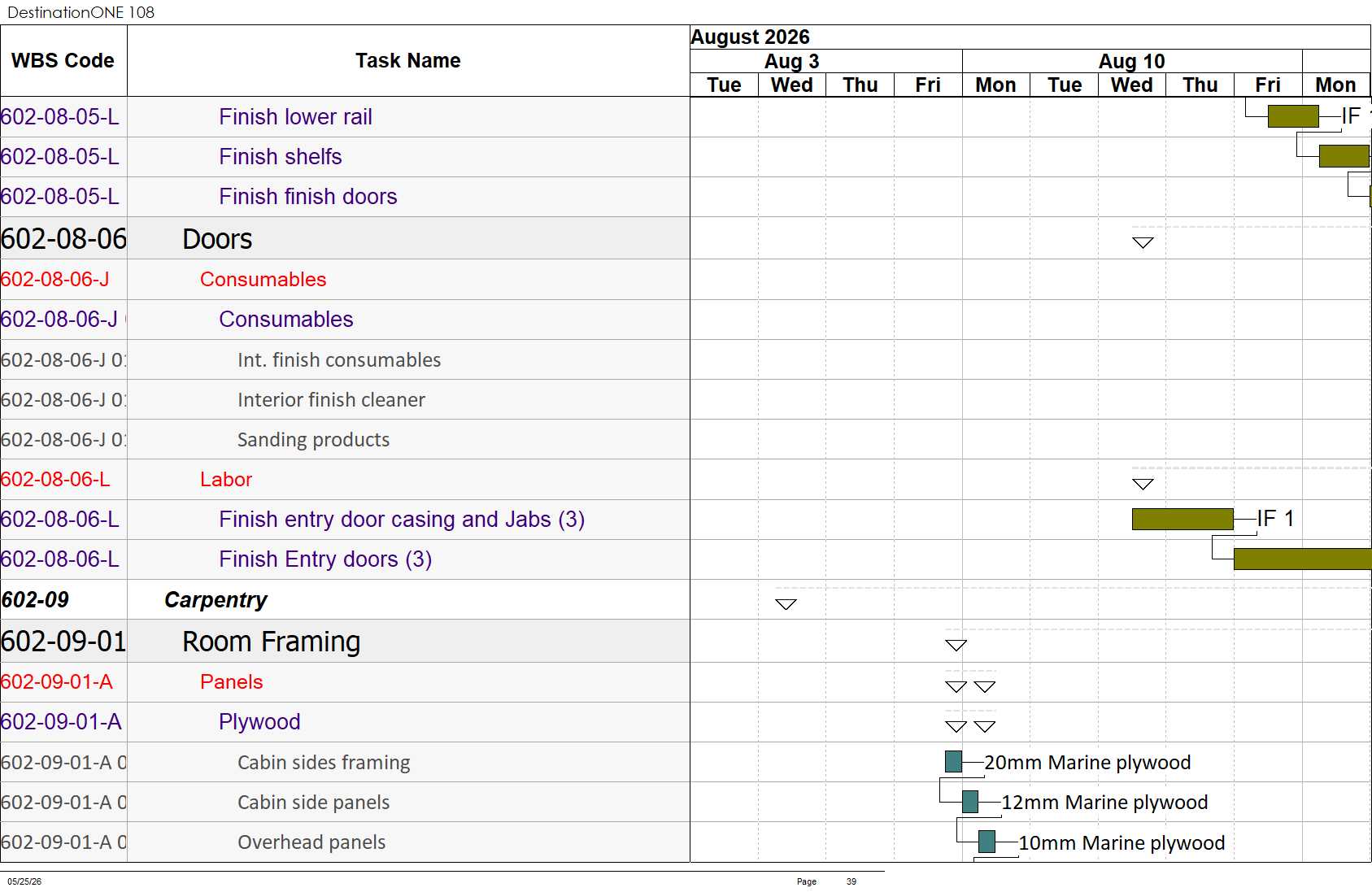Click the teal Overhead panels bar
1372x892 pixels.
tap(987, 842)
